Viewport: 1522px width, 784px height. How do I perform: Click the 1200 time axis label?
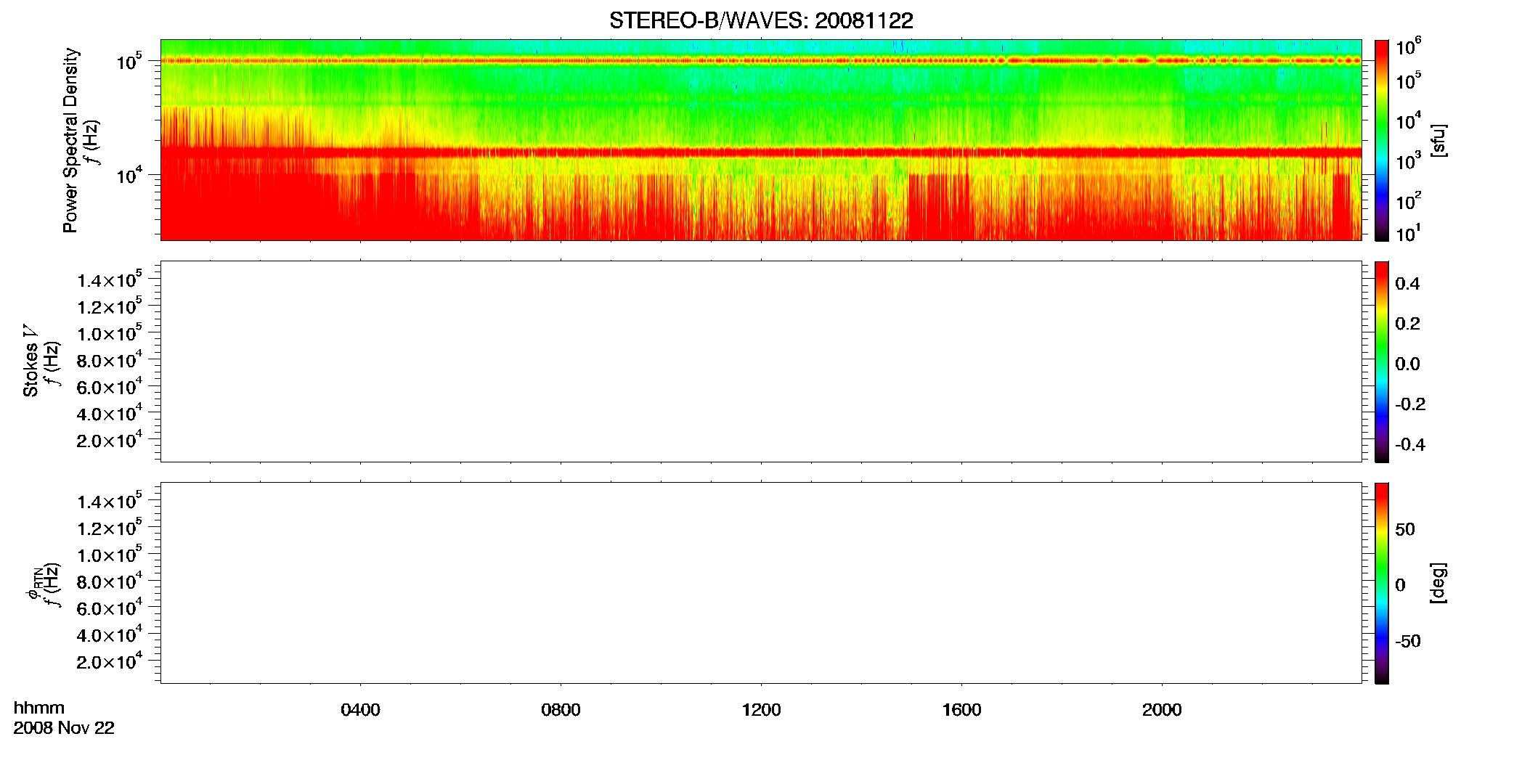tap(761, 710)
